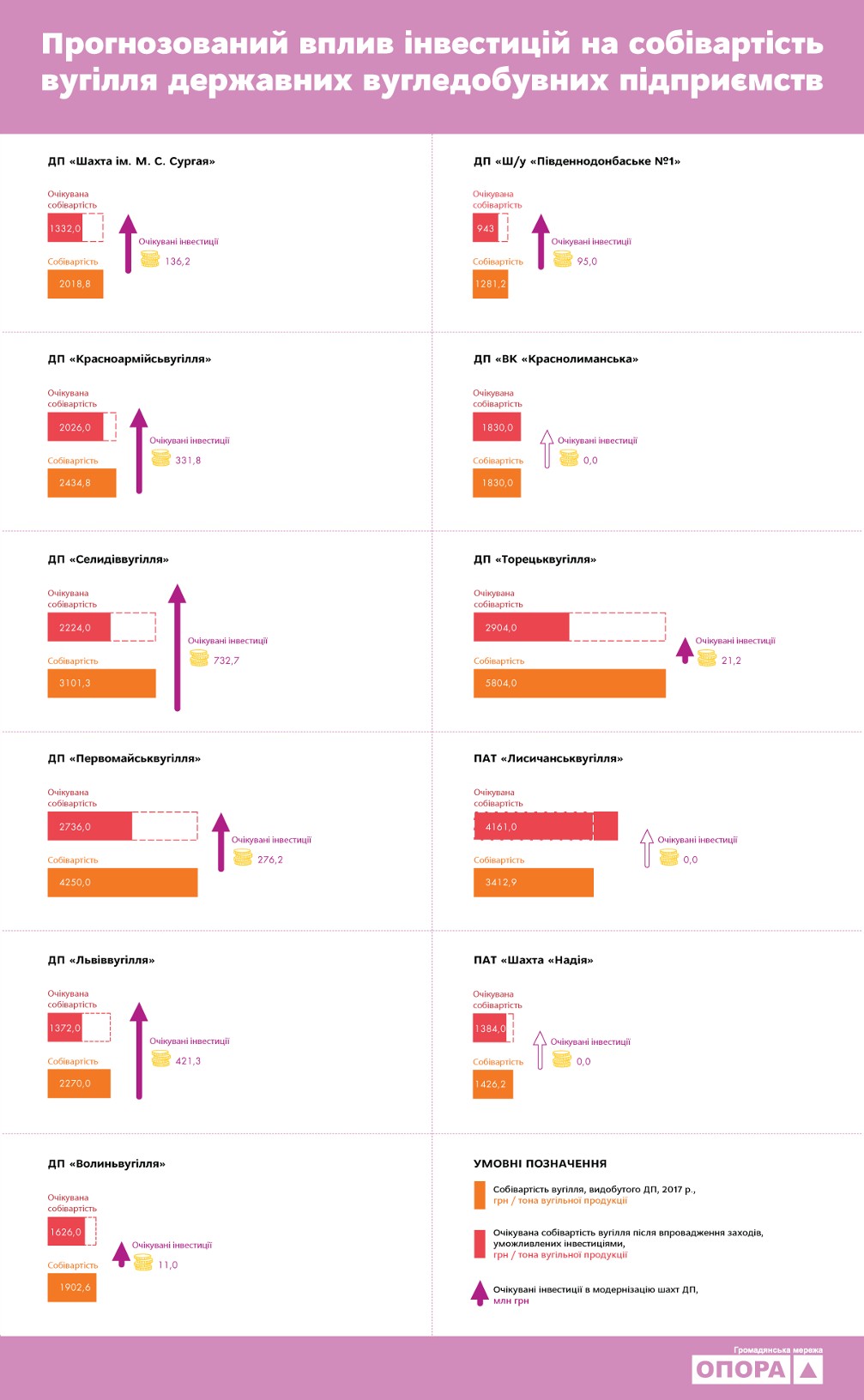The height and width of the screenshot is (1400, 864).
Task: Click the hollow arrow in Шахта «Надія»
Action: tap(540, 1050)
